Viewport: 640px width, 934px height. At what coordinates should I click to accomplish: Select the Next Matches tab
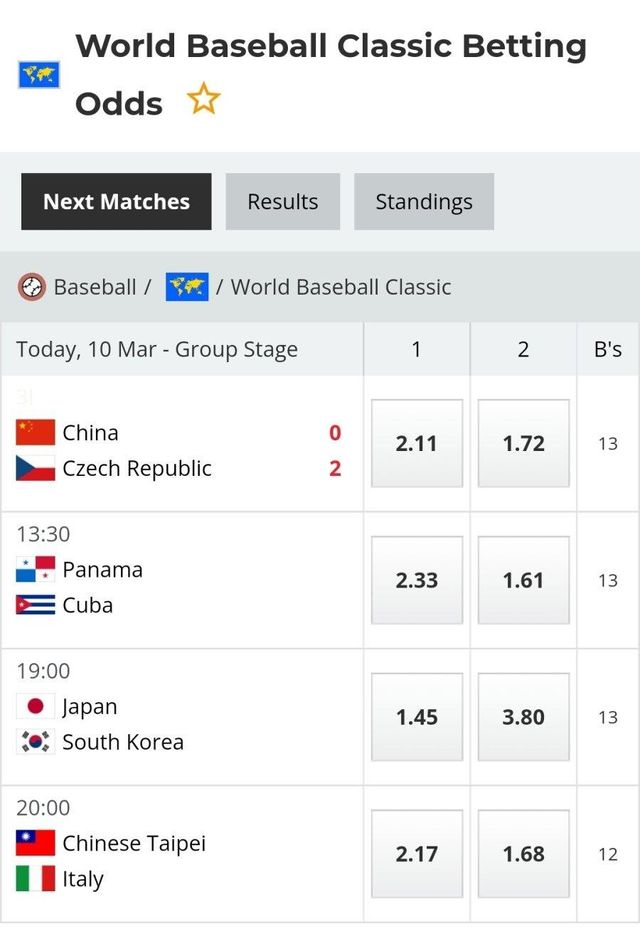point(116,202)
